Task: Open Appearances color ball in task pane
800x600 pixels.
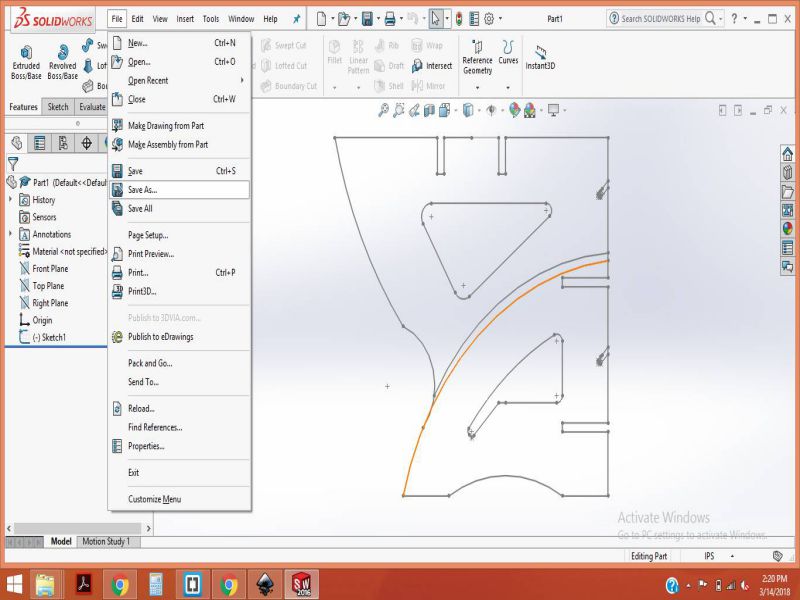Action: click(787, 229)
